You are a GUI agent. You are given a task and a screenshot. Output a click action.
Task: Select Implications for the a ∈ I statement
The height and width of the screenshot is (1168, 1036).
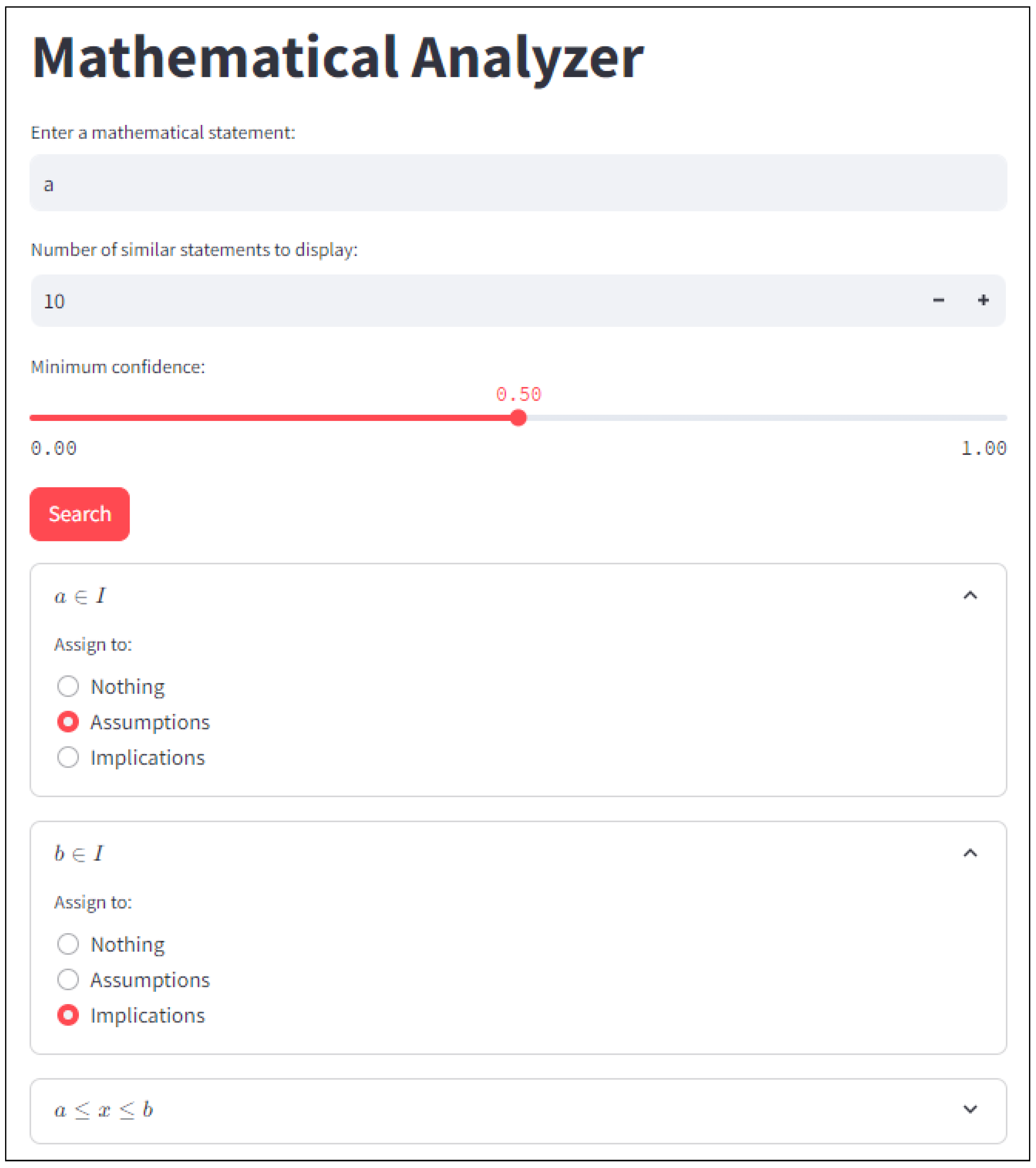[x=68, y=758]
